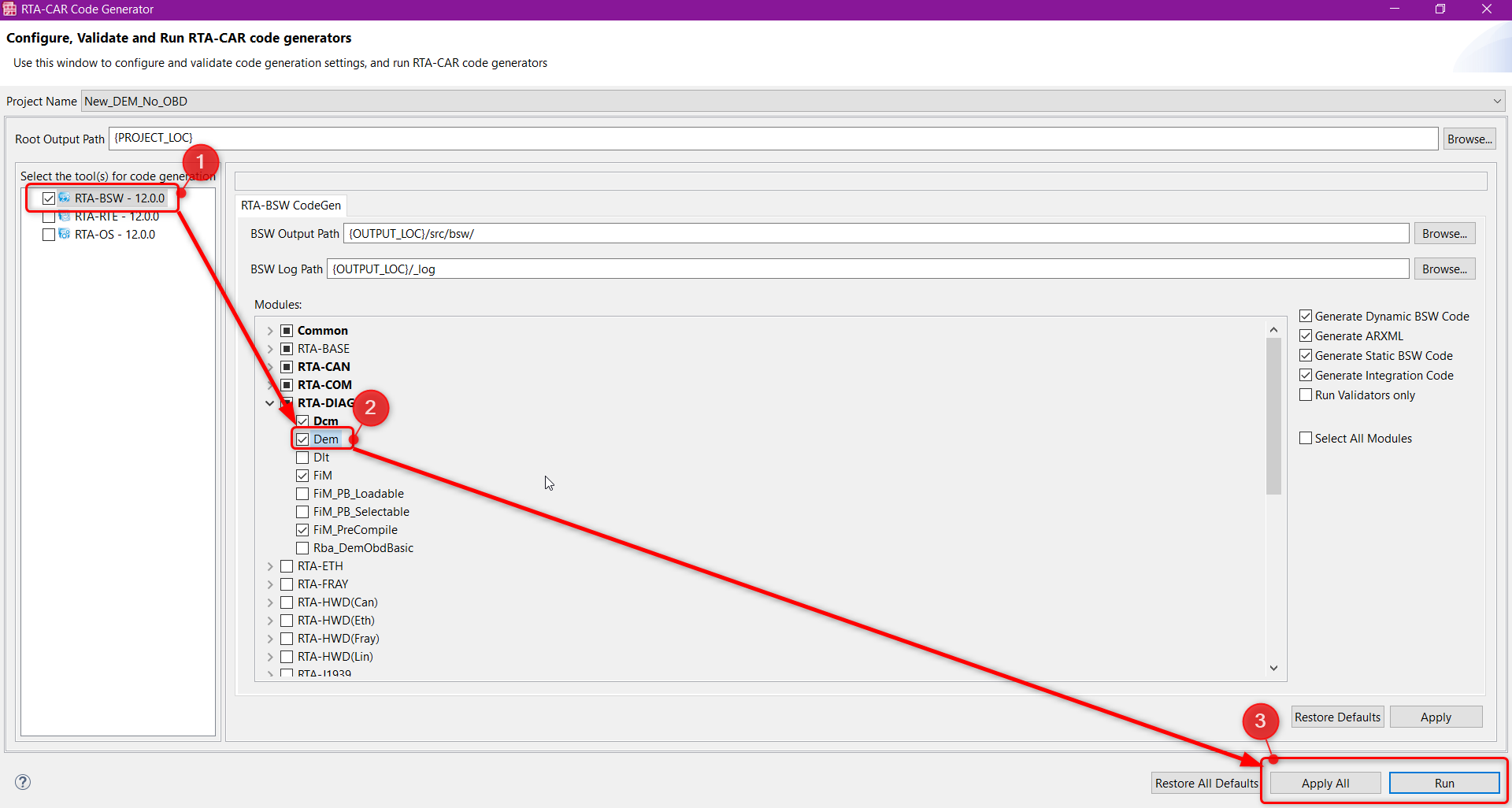Enable the Dlt module checkbox

point(302,458)
